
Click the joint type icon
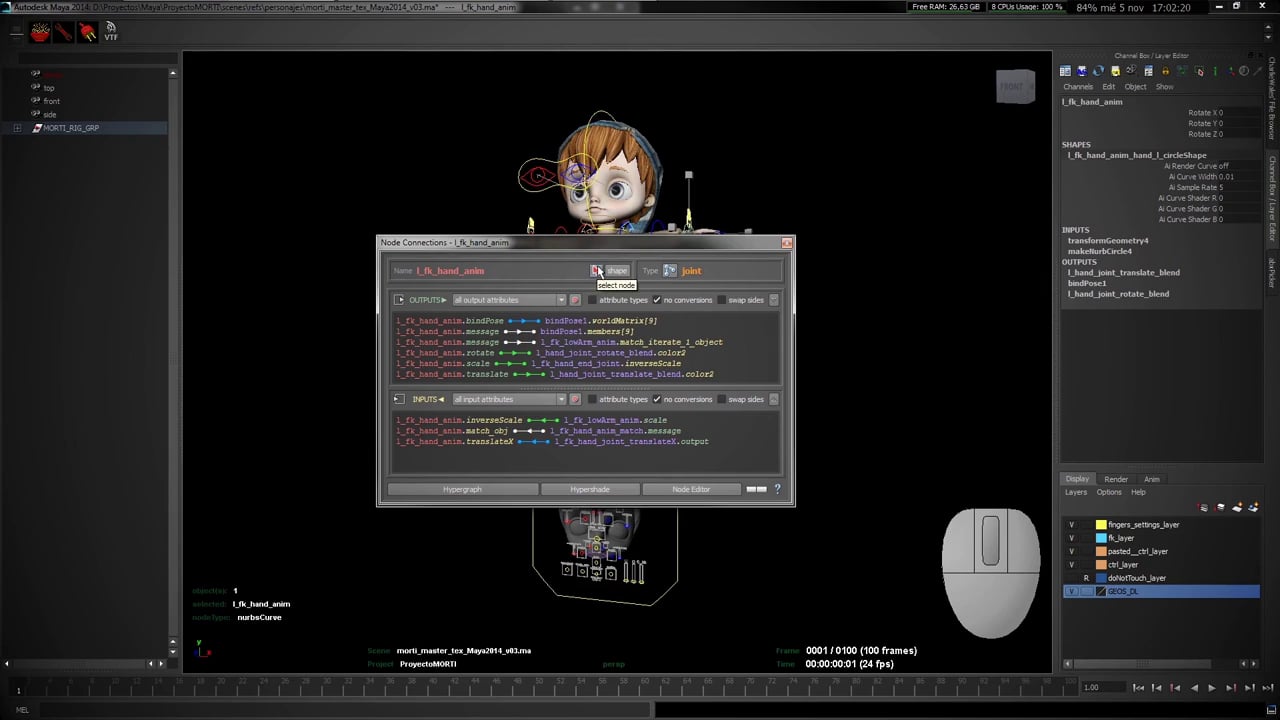(x=670, y=271)
